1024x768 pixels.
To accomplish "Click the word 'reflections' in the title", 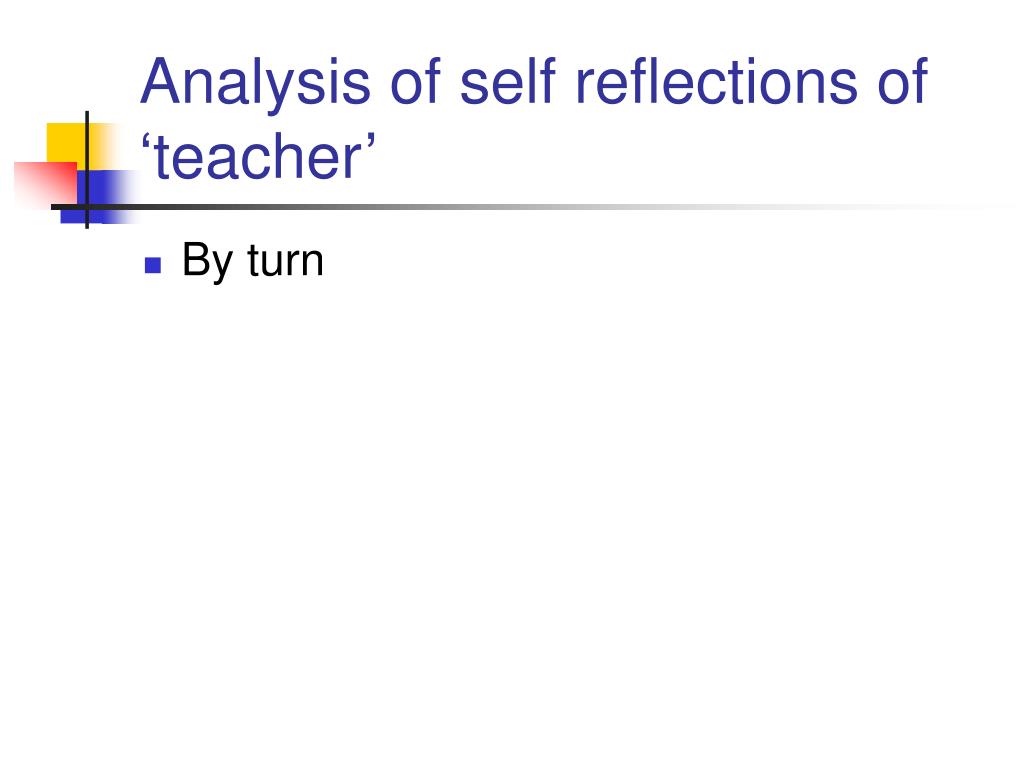I will 716,81.
